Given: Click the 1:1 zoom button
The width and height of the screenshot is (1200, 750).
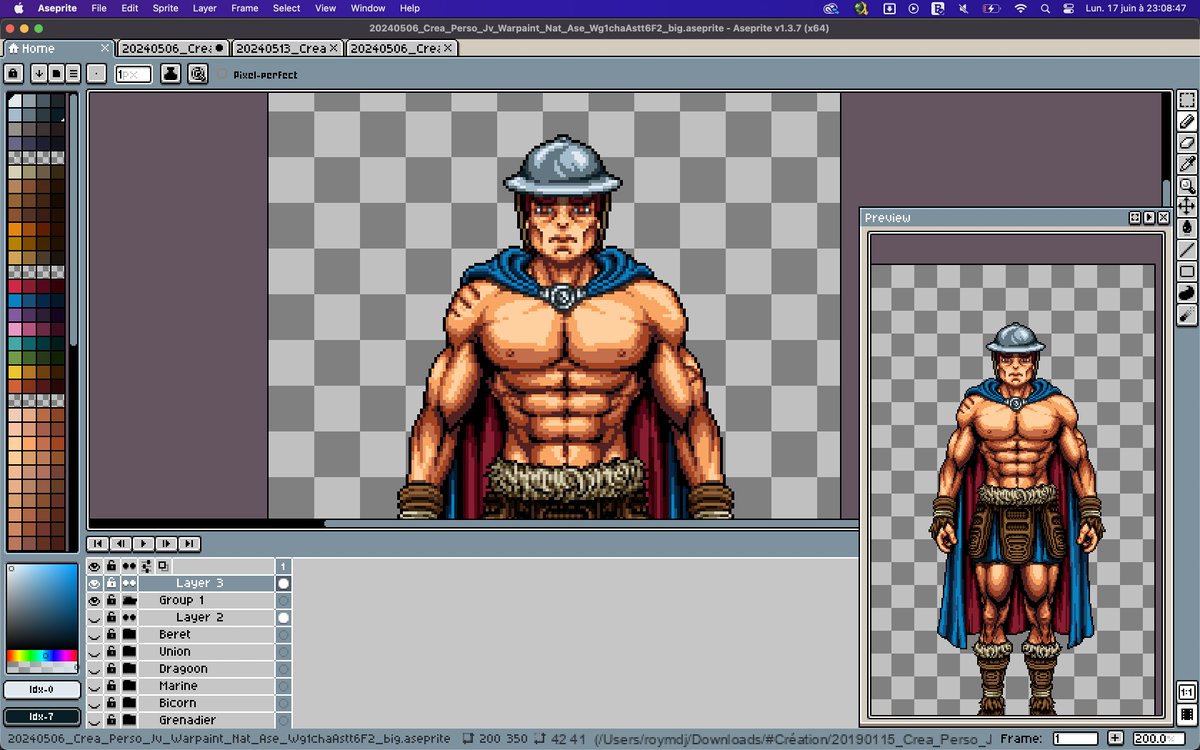Looking at the screenshot, I should pyautogui.click(x=1187, y=693).
